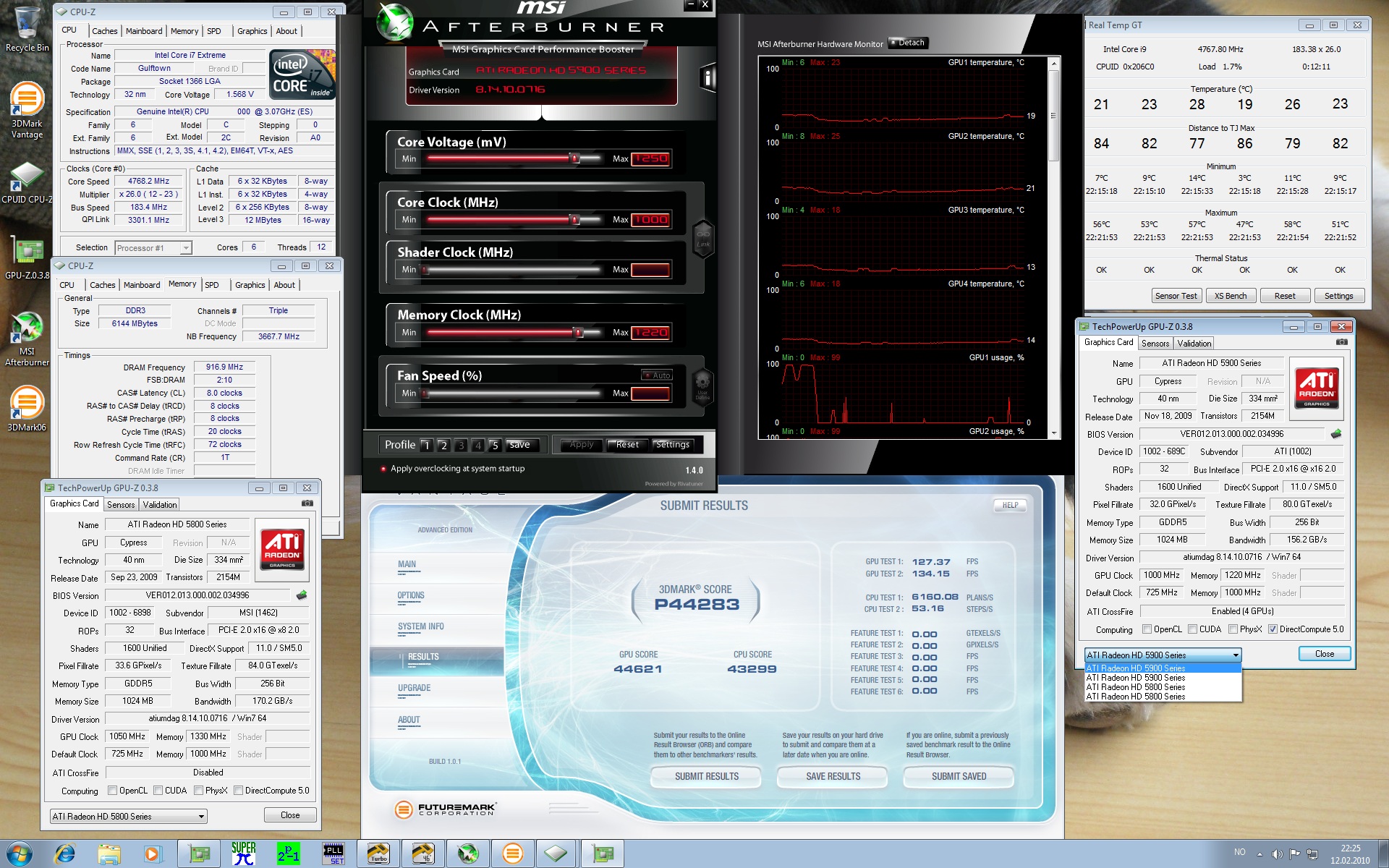Pick the last ATI Radeon HD 5800 Series list entry

(1163, 697)
